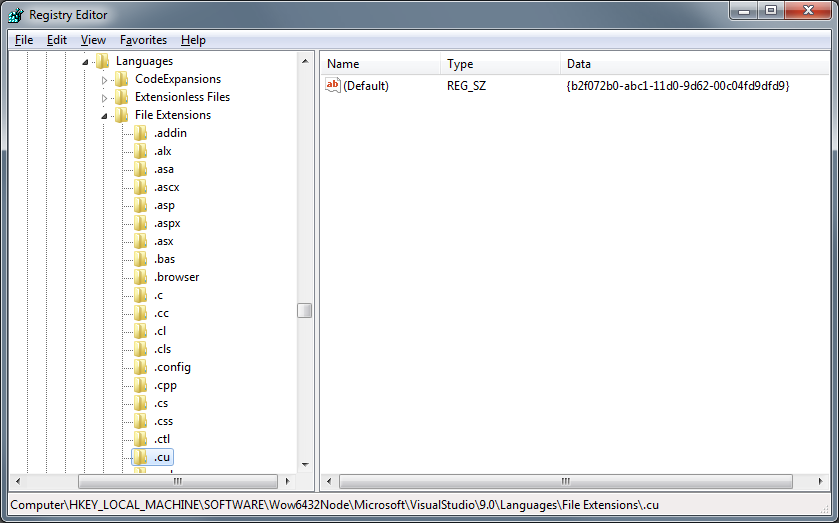This screenshot has width=839, height=523.
Task: Click the values pane scroll-left arrow
Action: (x=329, y=481)
